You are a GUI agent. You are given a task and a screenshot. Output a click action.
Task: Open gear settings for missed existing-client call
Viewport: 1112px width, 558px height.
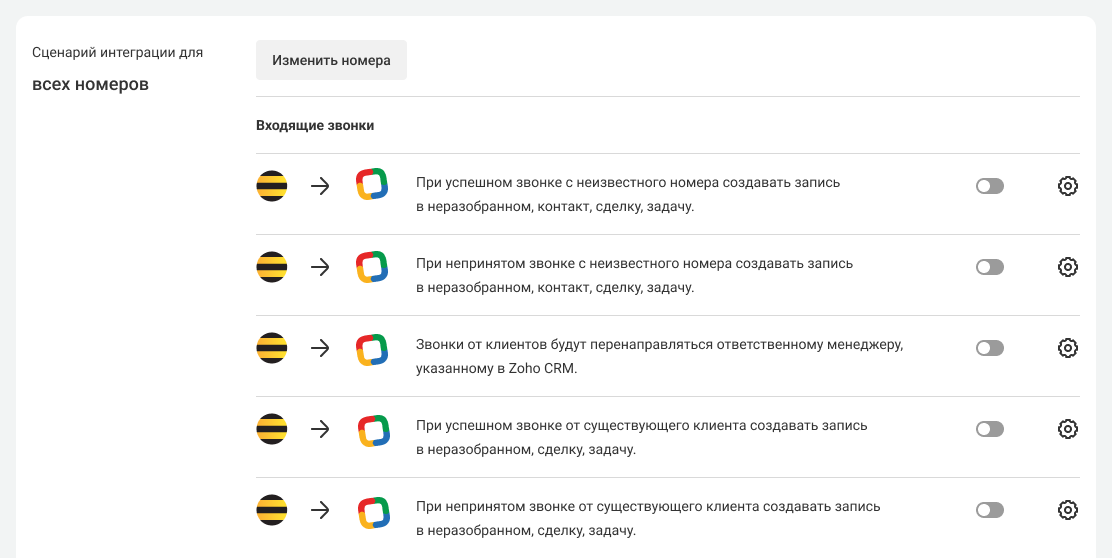pos(1067,510)
